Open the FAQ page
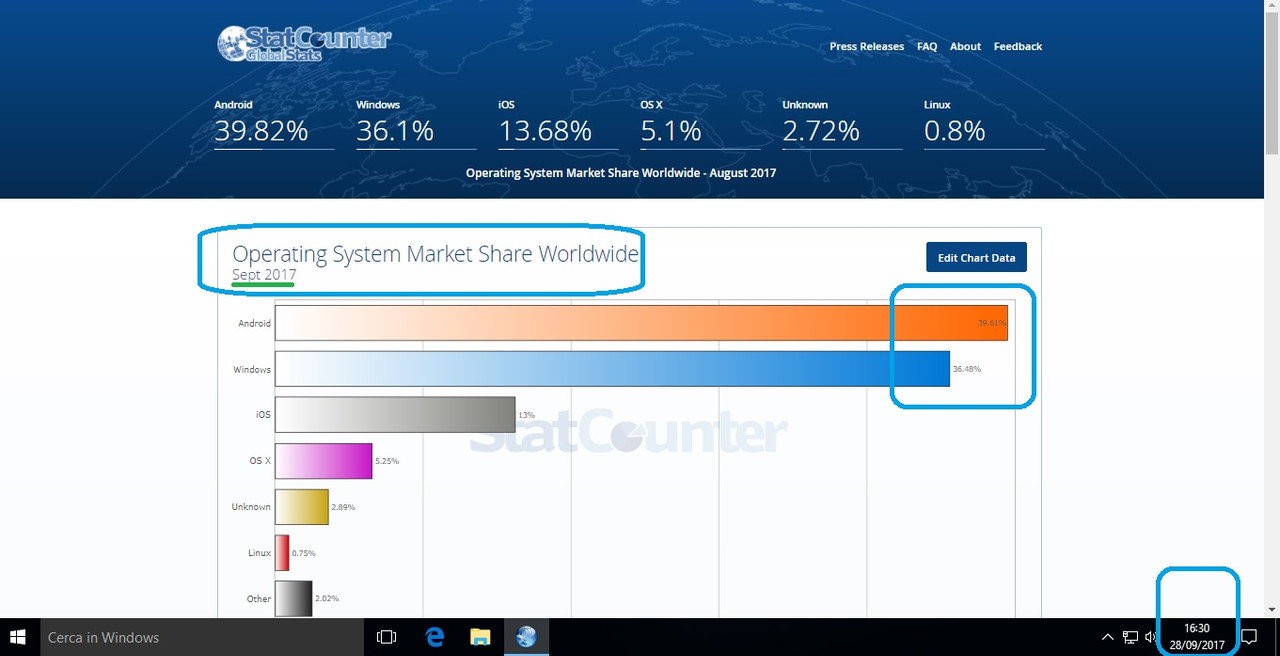1280x656 pixels. (x=927, y=46)
